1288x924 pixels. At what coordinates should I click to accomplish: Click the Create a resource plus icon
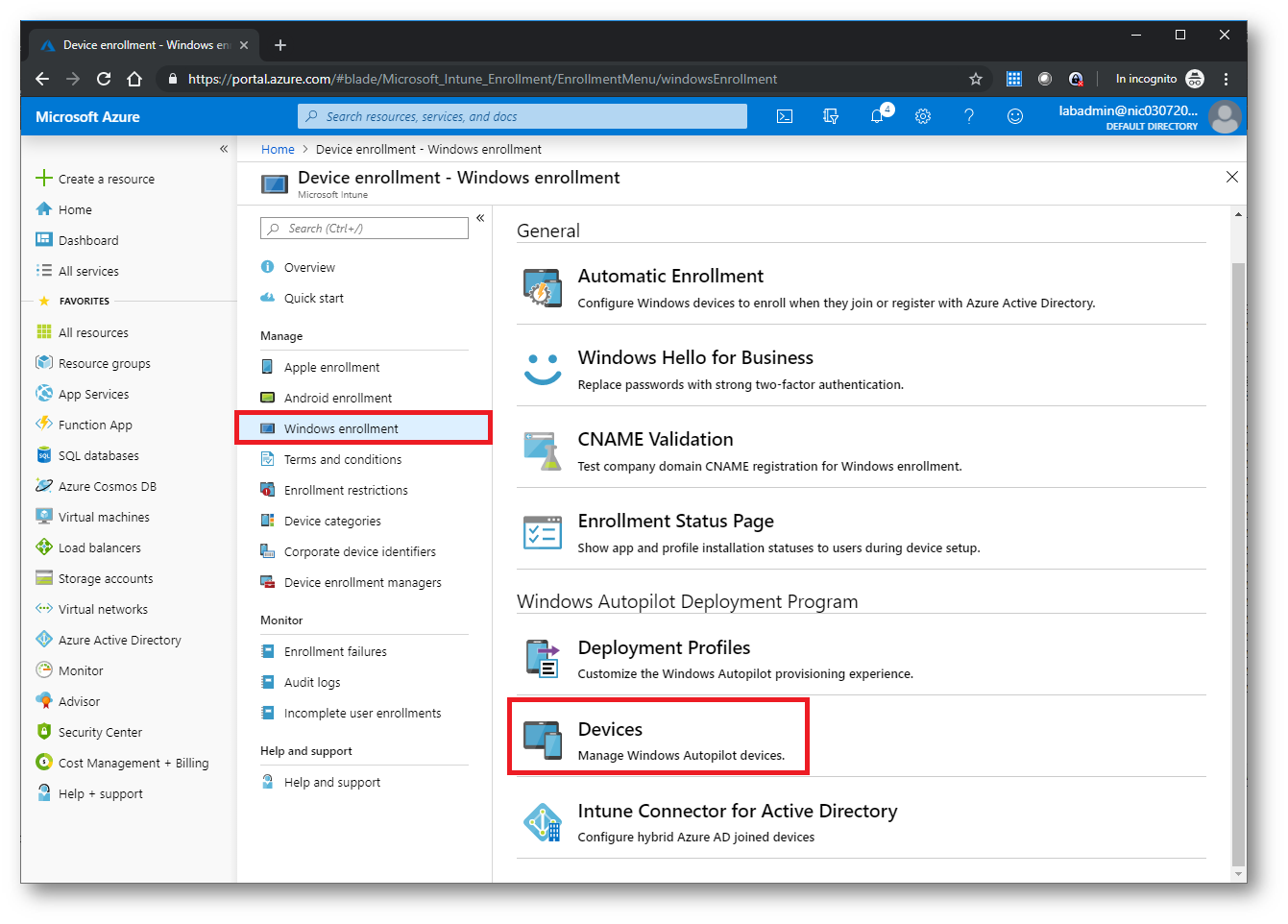[44, 178]
